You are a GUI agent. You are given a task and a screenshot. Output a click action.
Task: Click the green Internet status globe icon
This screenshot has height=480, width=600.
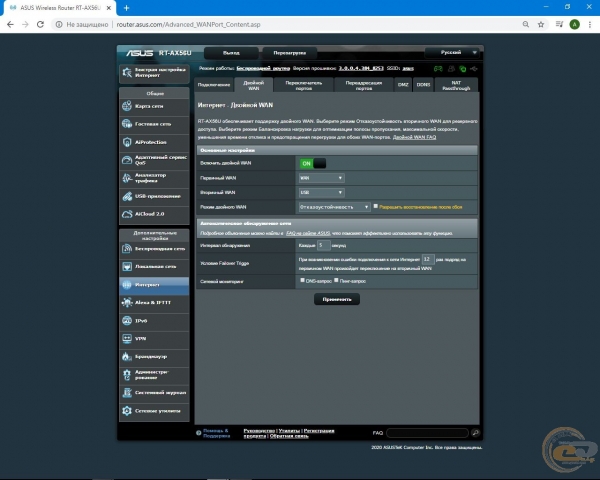pos(463,69)
